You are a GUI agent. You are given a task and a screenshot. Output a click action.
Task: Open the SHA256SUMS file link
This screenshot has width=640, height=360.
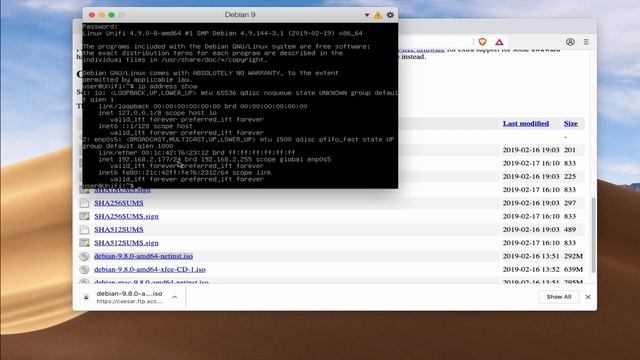(x=119, y=203)
